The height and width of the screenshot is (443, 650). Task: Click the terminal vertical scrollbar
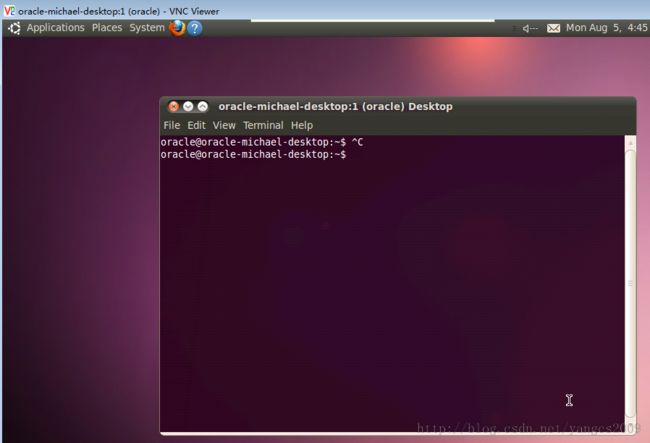tap(630, 284)
